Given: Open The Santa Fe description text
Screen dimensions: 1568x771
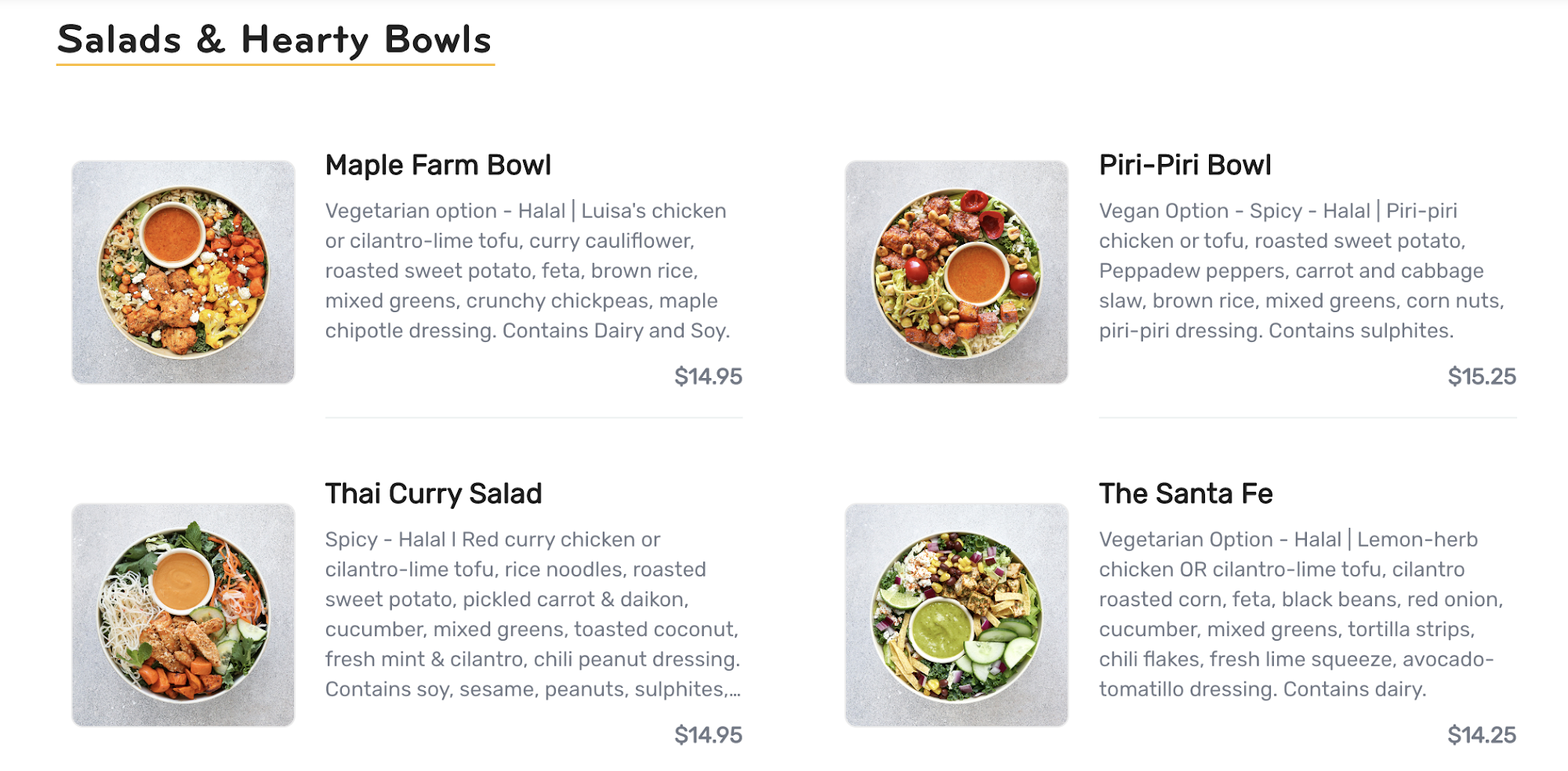Looking at the screenshot, I should point(1301,614).
